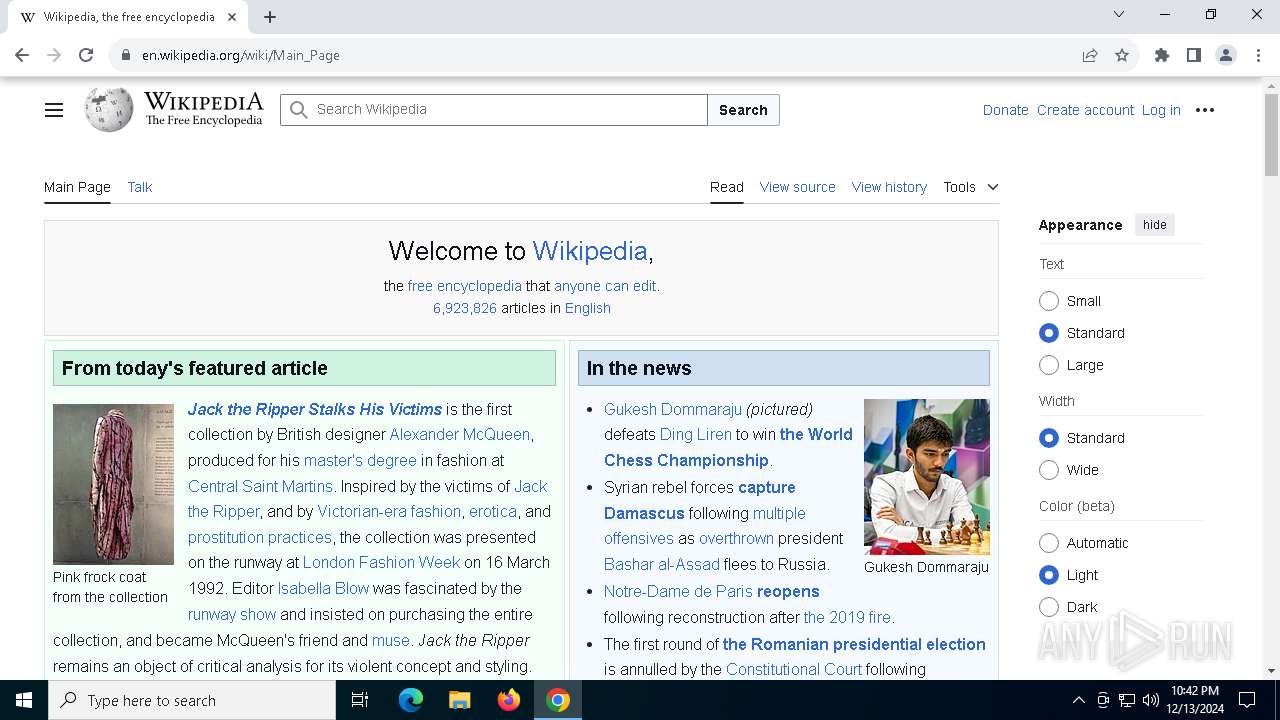
Task: Go back with the browser back arrow
Action: 22,55
